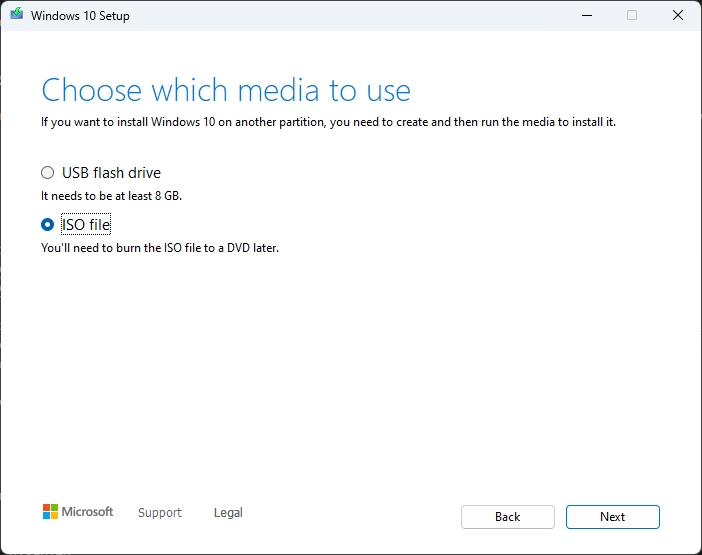Image resolution: width=702 pixels, height=555 pixels.
Task: Click the "ISO file" option label
Action: [86, 225]
